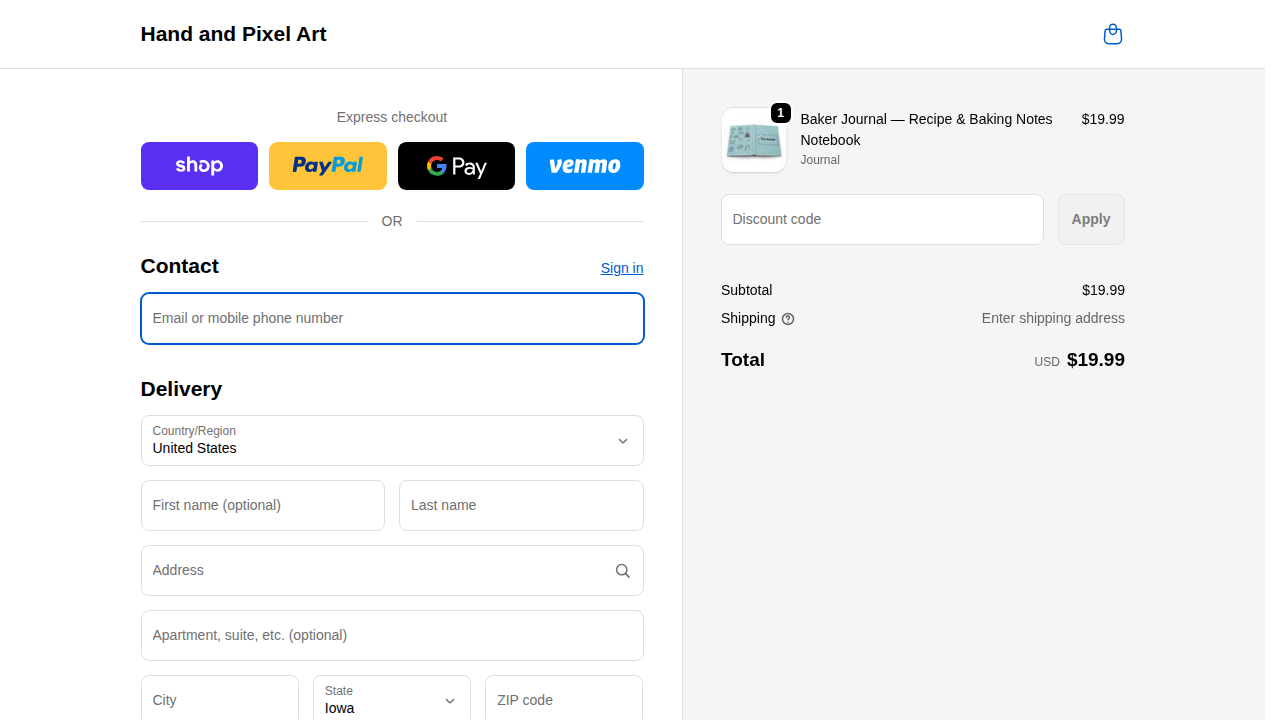Choose PayPal express checkout
The width and height of the screenshot is (1280, 720).
328,166
